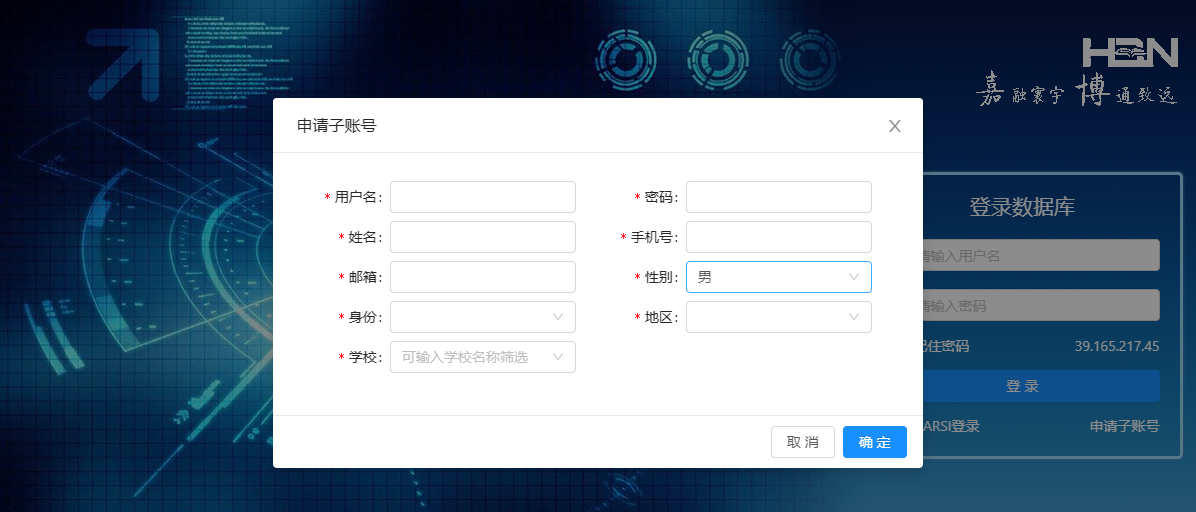Toggle the 记住密码 option
The image size is (1196, 512).
(x=946, y=346)
